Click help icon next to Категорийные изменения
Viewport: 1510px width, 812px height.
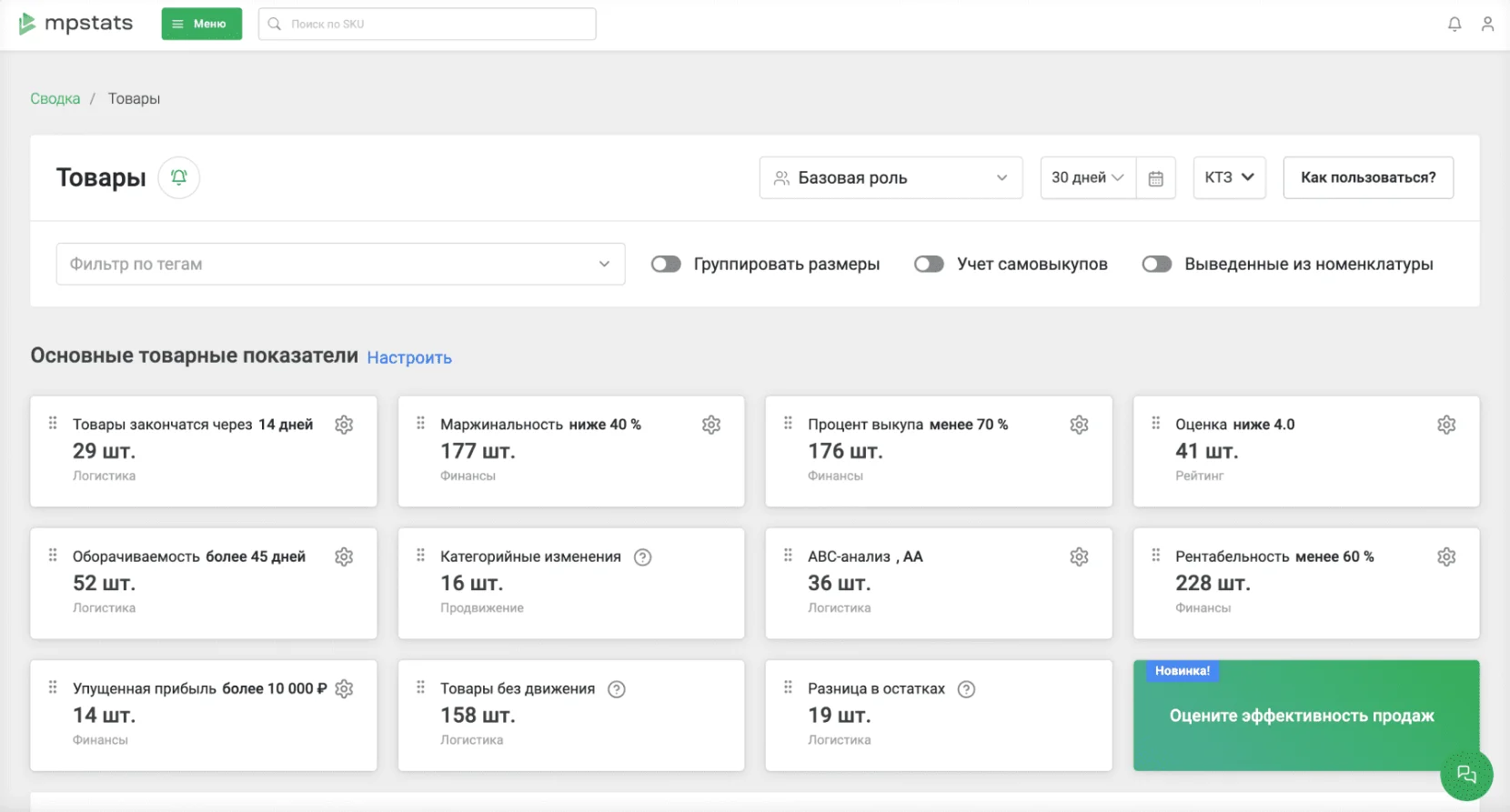coord(642,557)
